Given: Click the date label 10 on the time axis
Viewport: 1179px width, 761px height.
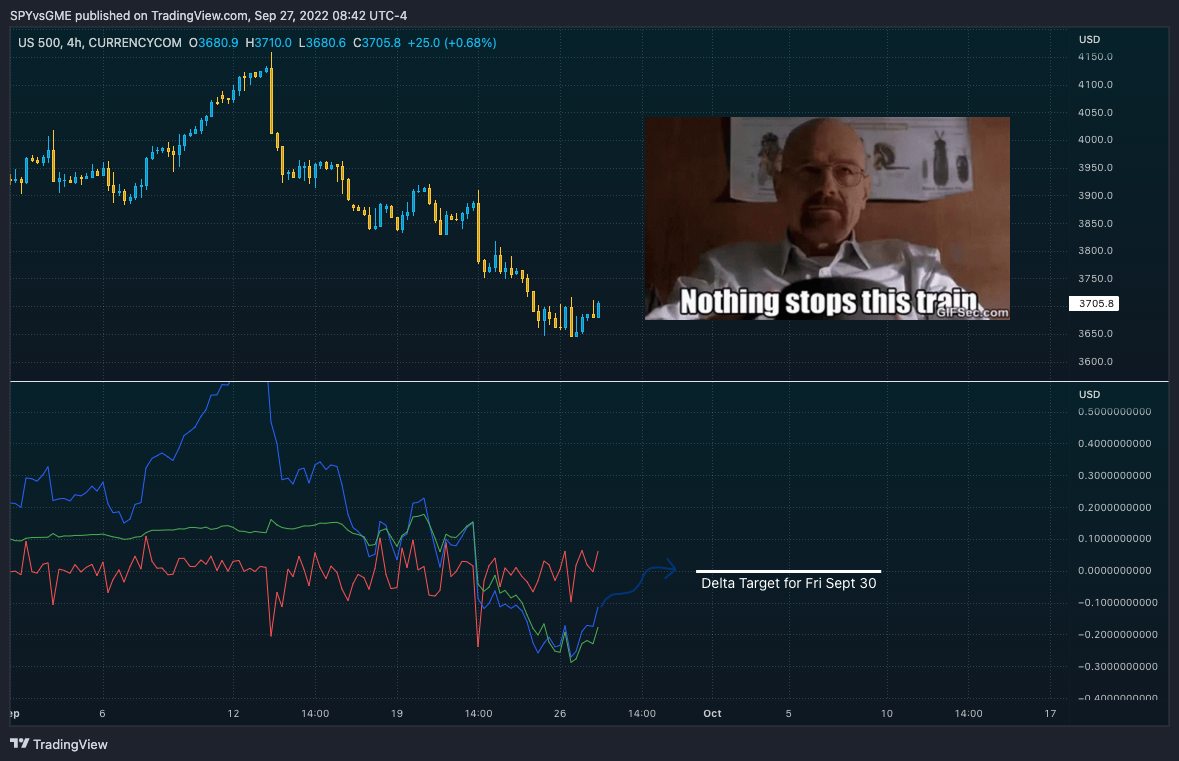Looking at the screenshot, I should click(x=887, y=713).
